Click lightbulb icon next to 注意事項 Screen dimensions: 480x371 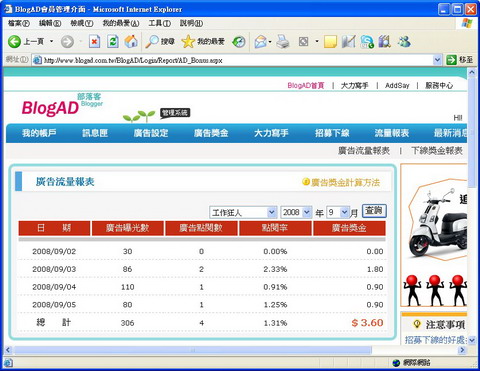point(416,324)
